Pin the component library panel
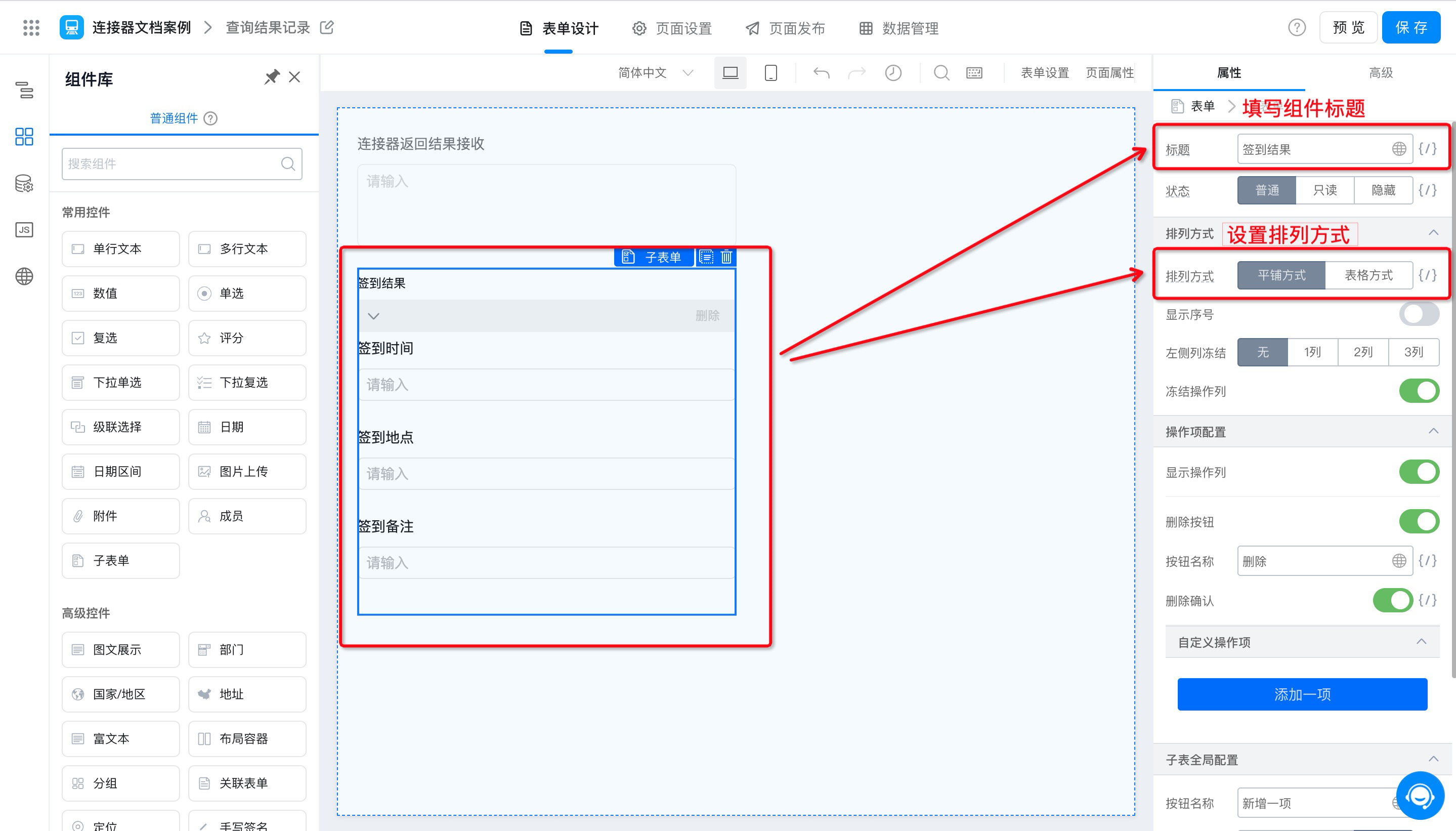The image size is (1456, 831). coord(272,77)
